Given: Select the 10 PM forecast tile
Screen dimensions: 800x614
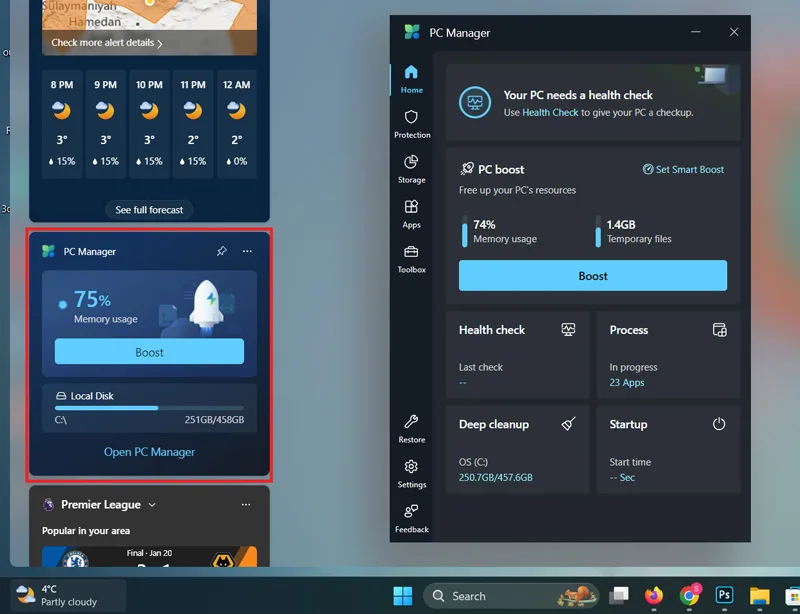Looking at the screenshot, I should (149, 124).
